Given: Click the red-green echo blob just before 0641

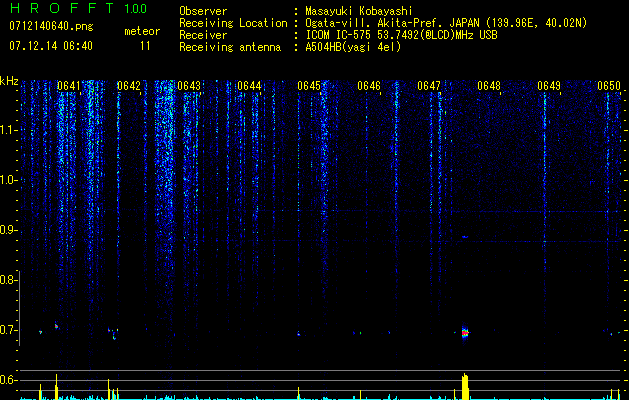Looking at the screenshot, I should (x=56, y=326).
